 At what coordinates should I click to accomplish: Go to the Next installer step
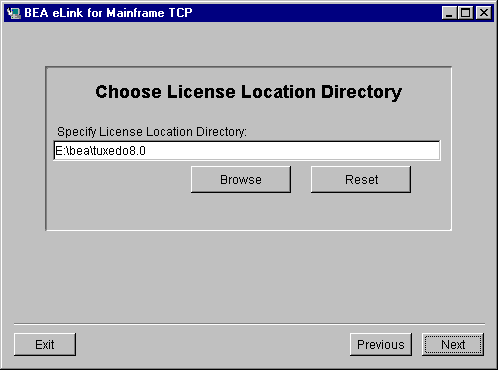[x=453, y=344]
